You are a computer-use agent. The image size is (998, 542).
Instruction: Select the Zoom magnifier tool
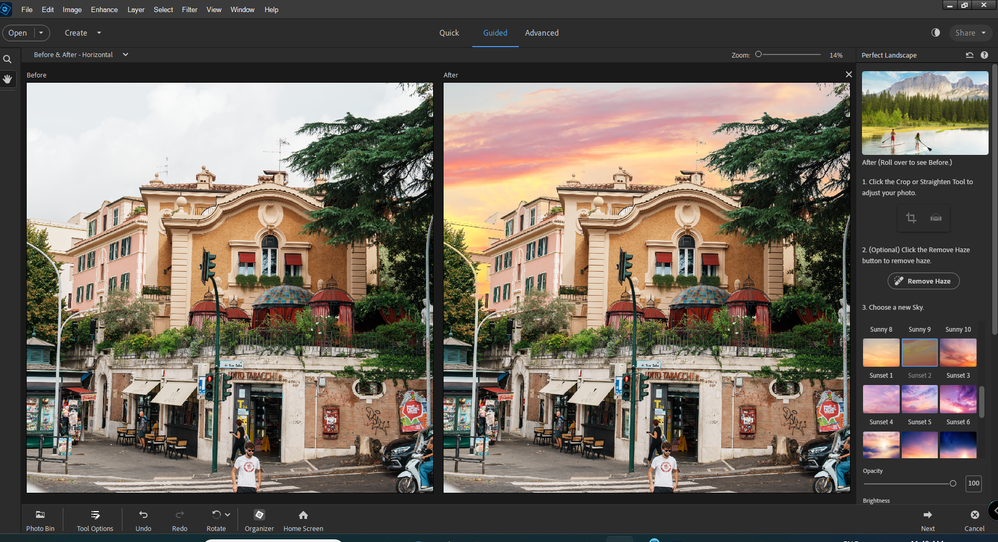coord(8,59)
